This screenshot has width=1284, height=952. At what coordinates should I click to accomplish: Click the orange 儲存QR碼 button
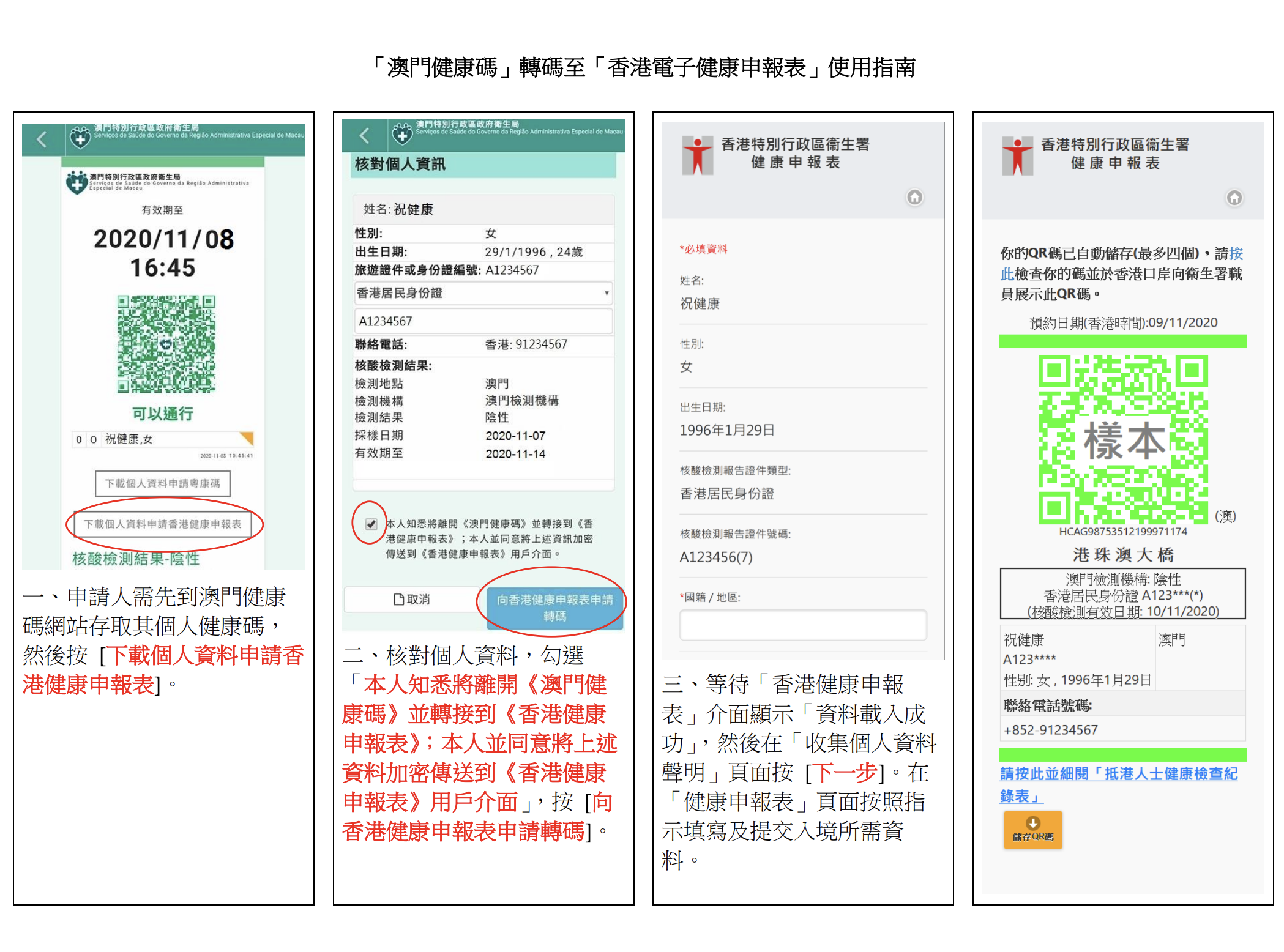[1032, 830]
